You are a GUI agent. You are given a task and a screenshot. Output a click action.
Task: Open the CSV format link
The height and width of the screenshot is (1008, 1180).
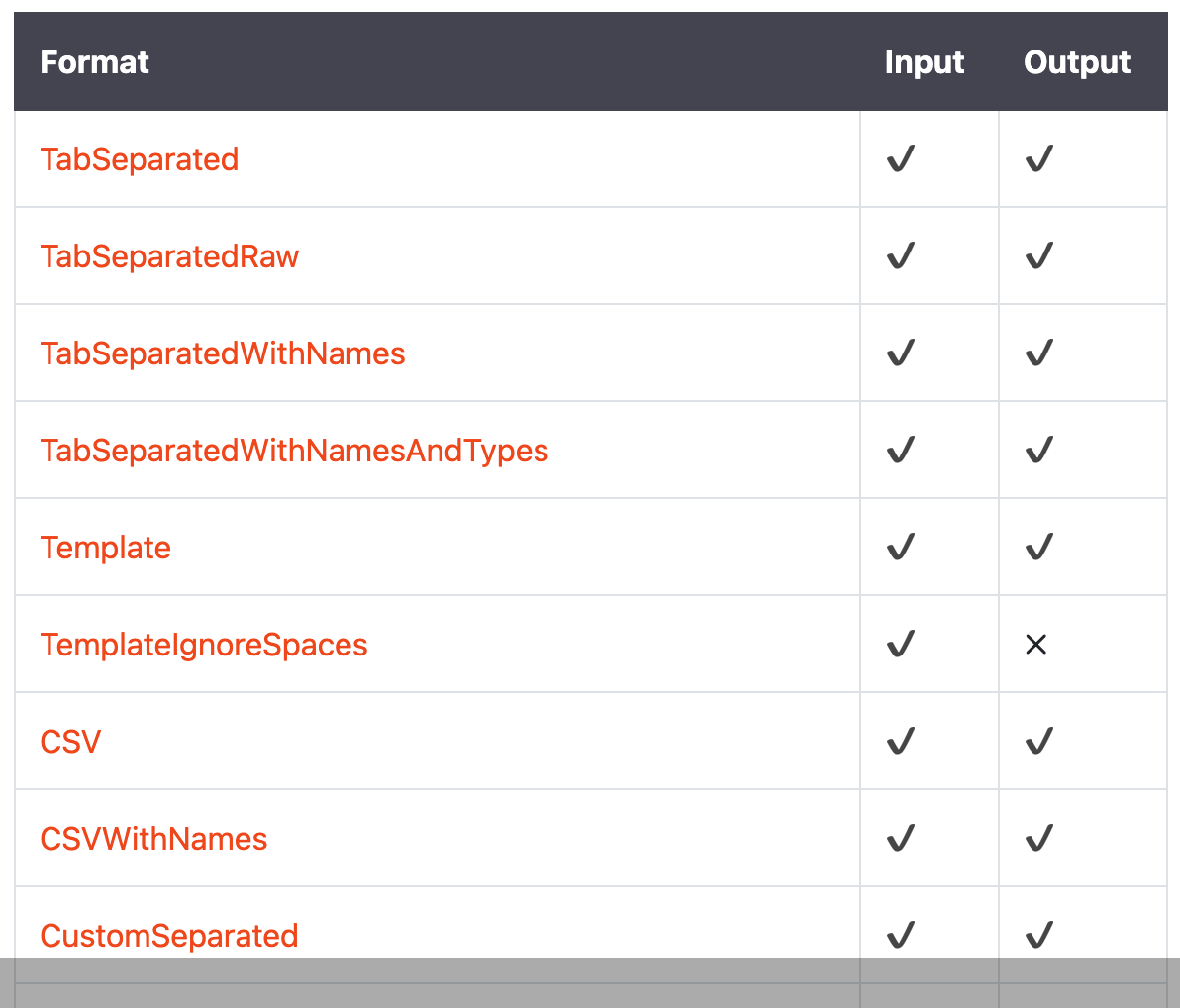pyautogui.click(x=70, y=742)
